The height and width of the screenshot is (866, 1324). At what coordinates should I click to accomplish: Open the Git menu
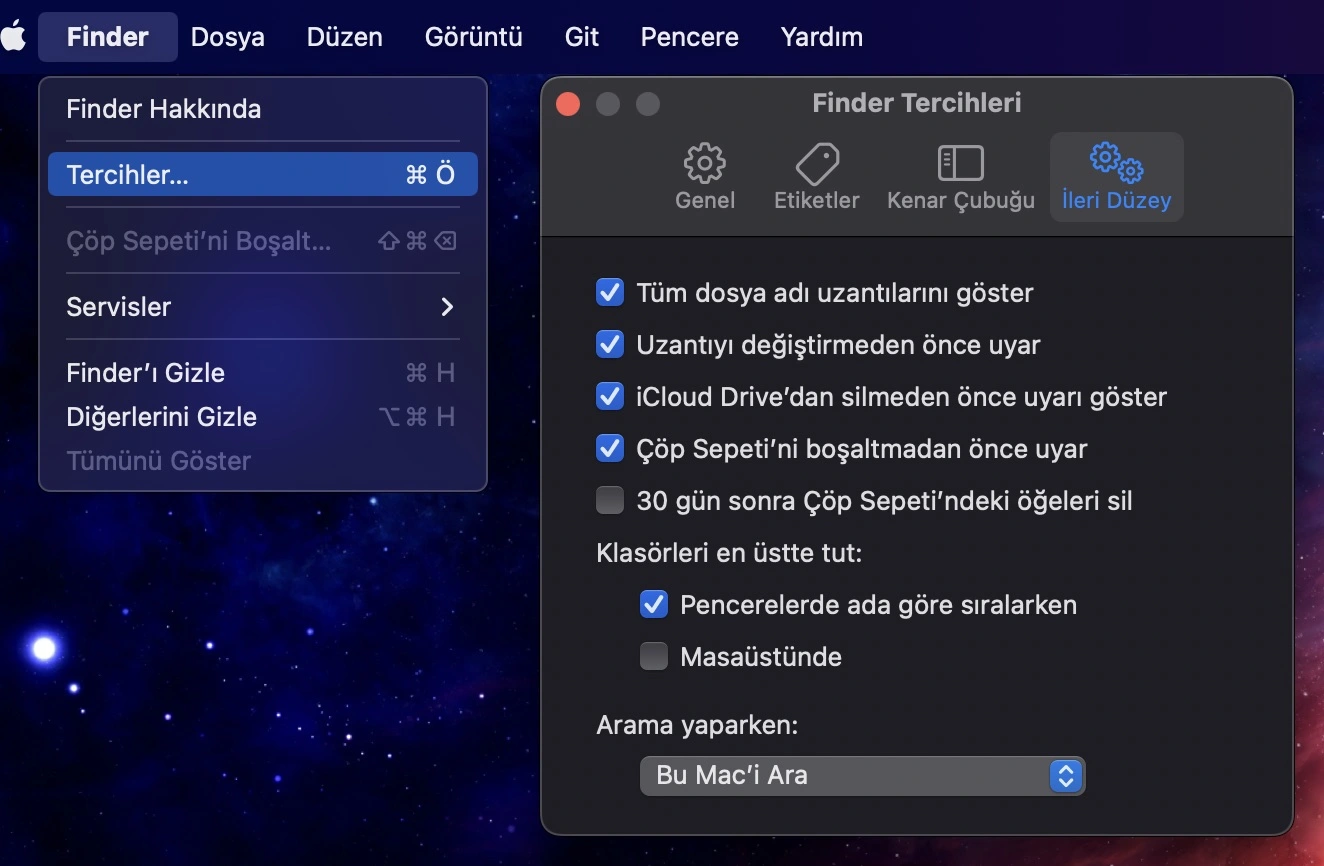tap(582, 37)
